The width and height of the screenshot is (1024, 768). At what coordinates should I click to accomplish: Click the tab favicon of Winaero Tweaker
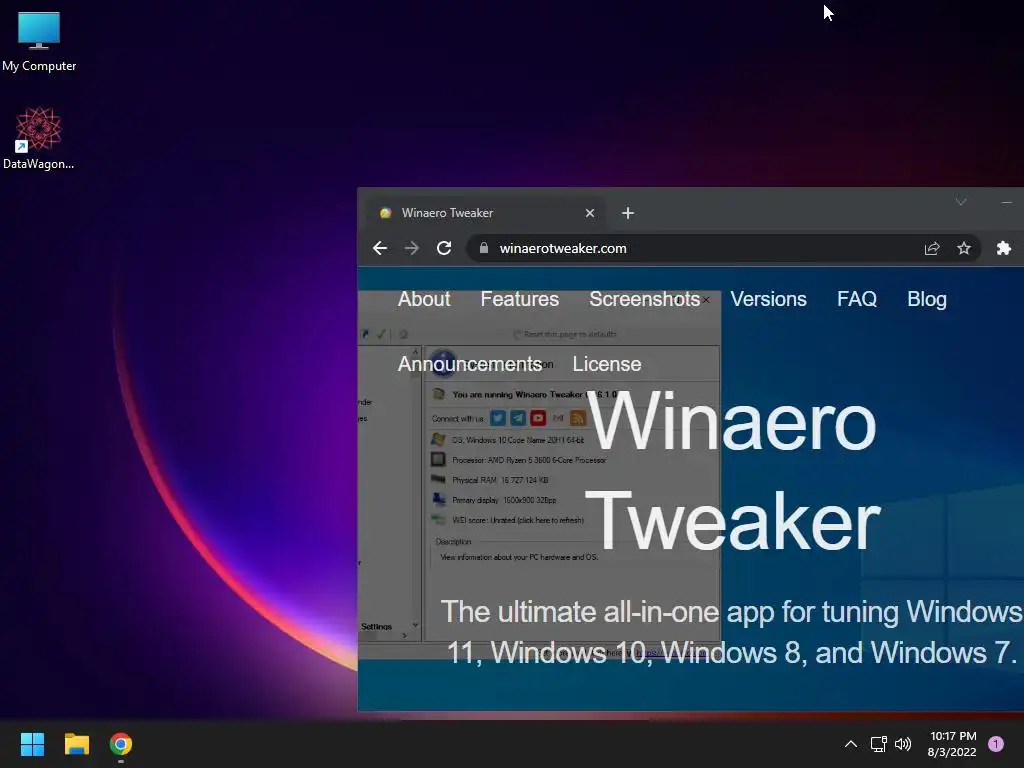tap(385, 213)
